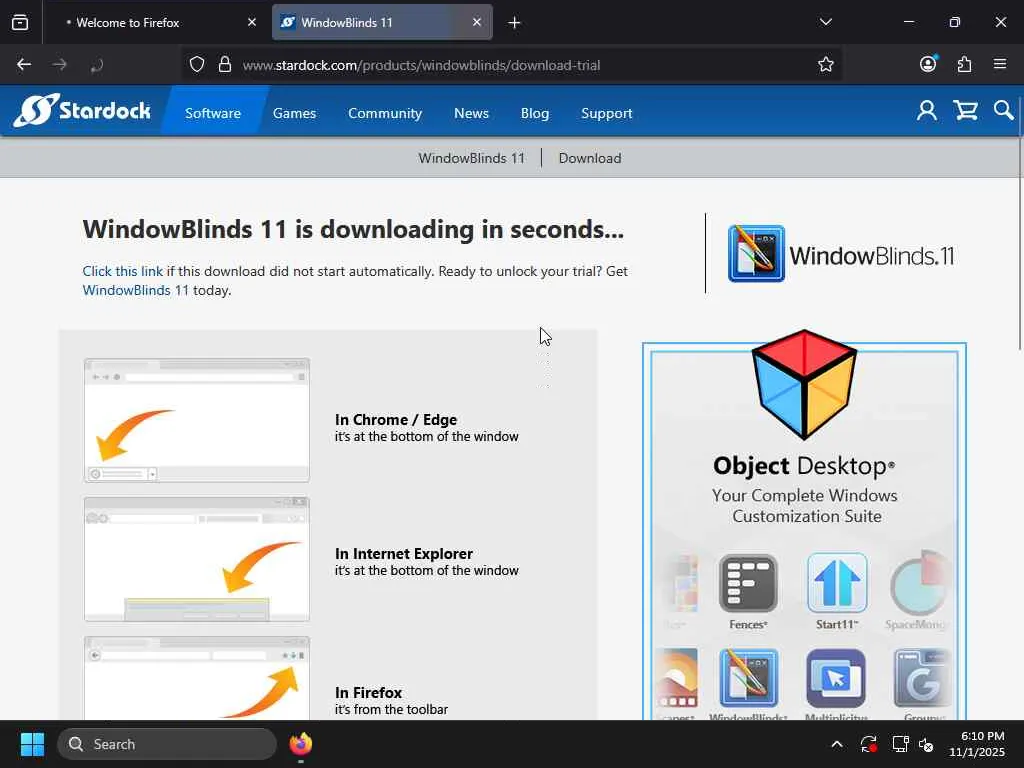Click the Firefox taskbar icon
This screenshot has height=768, width=1024.
tap(300, 744)
